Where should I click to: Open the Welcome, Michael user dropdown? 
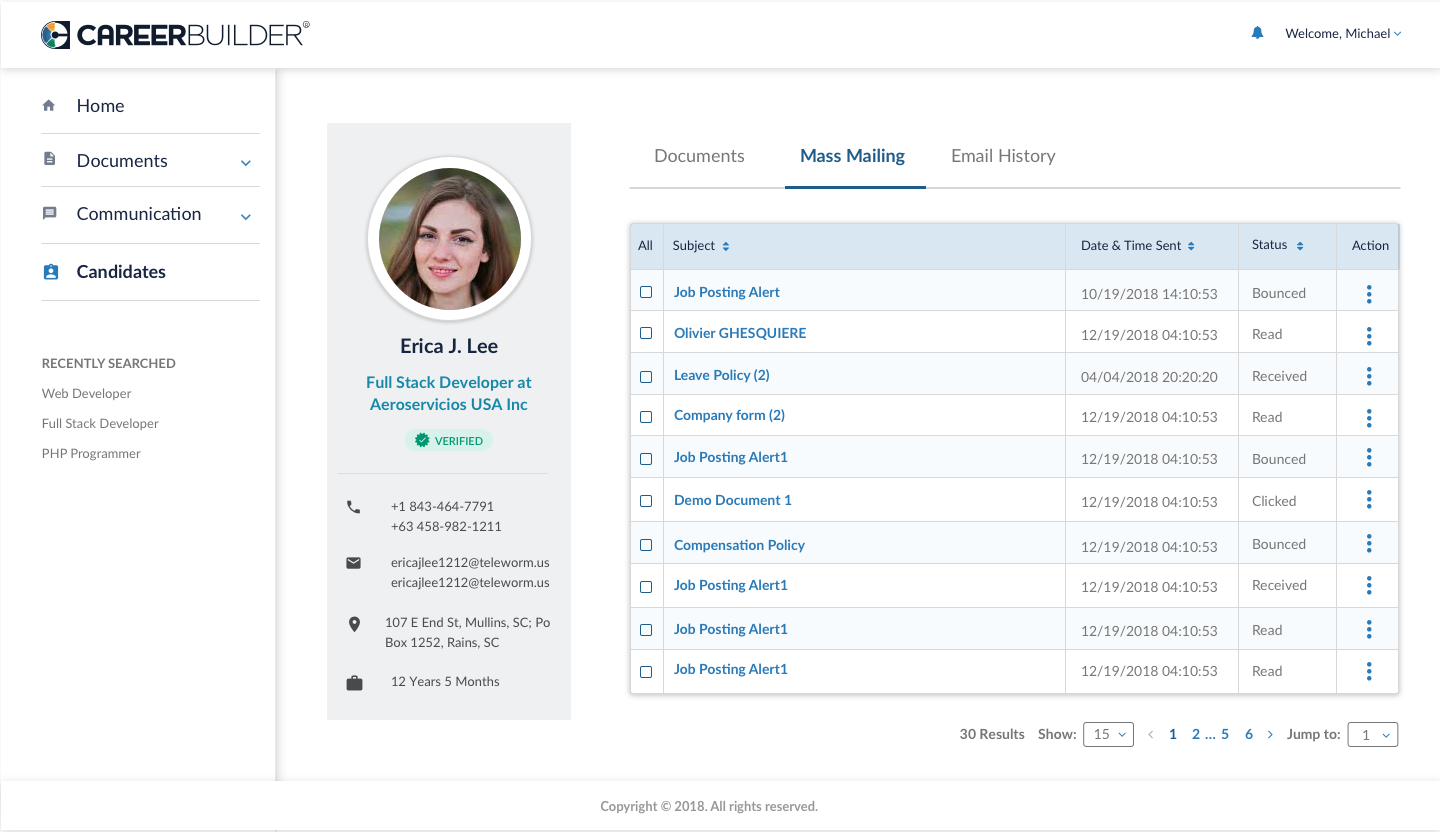(1343, 34)
